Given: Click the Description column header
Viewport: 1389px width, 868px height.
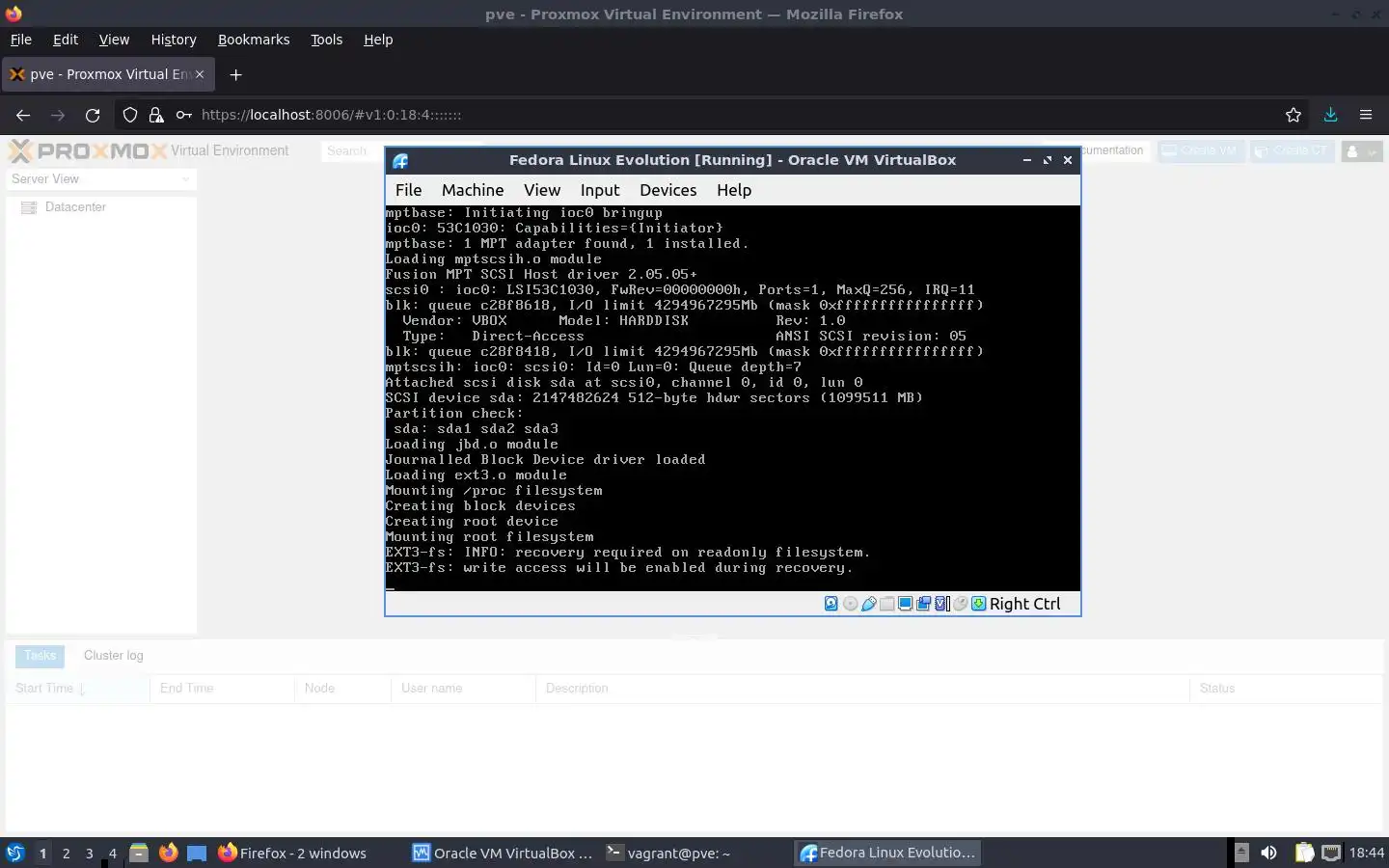Looking at the screenshot, I should point(862,689).
